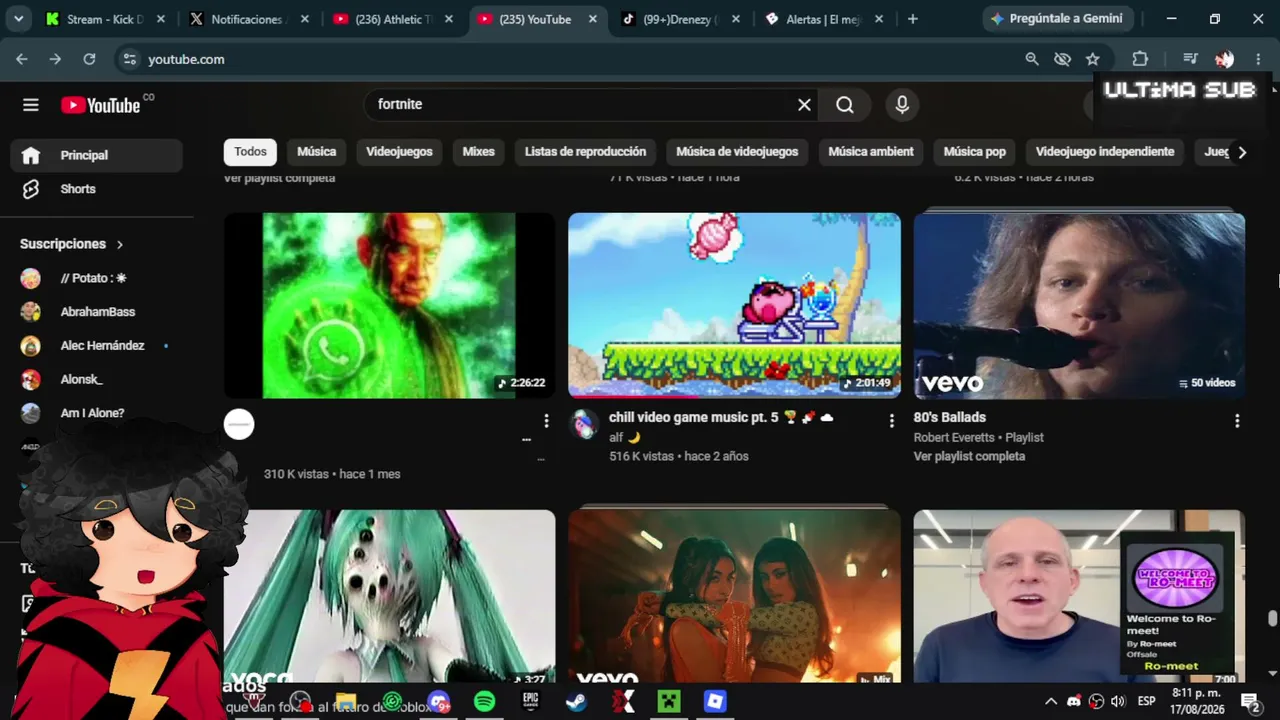Open the Chrome three-dot menu
The height and width of the screenshot is (720, 1280).
1258,59
